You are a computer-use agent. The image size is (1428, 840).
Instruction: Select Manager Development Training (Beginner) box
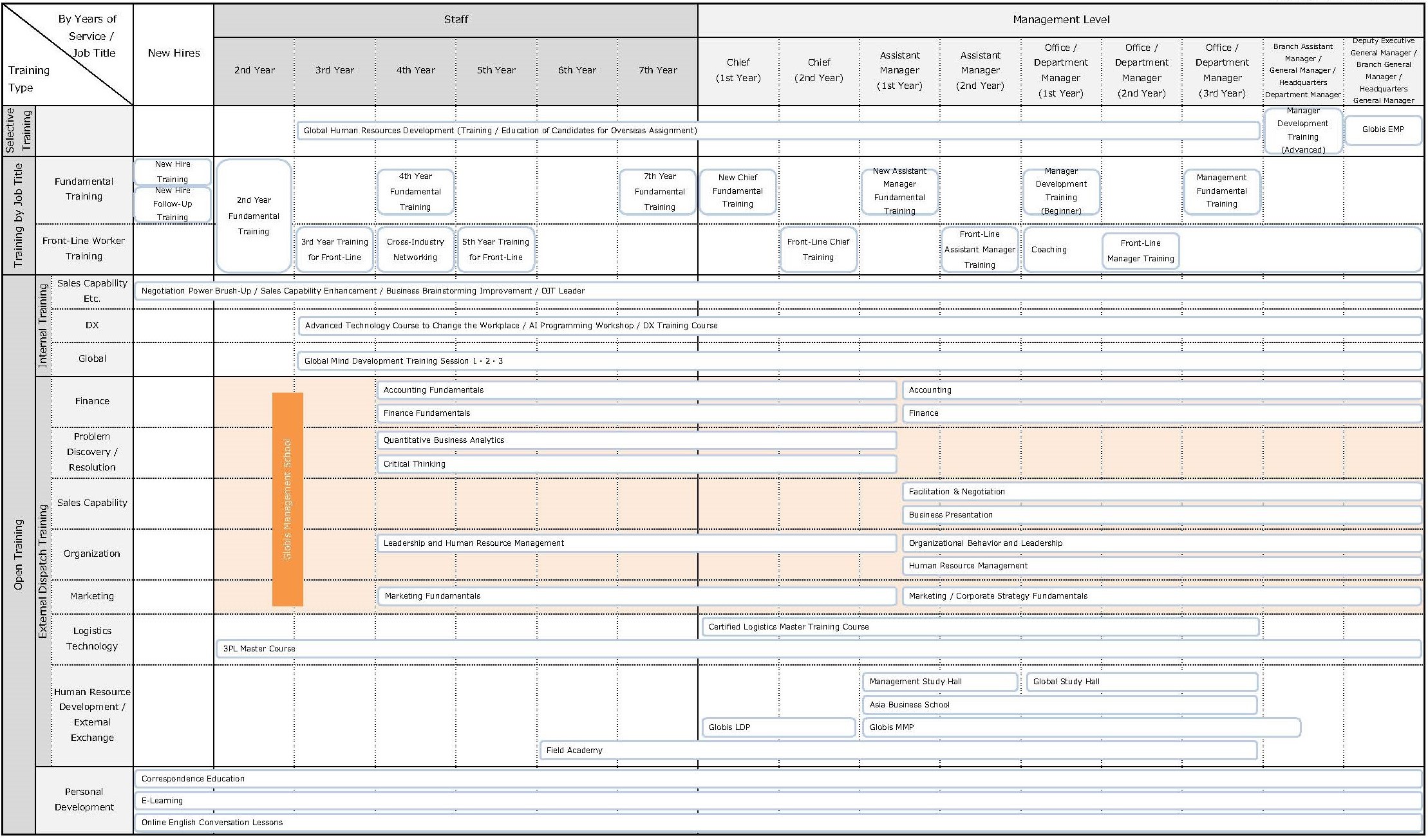tap(1061, 191)
